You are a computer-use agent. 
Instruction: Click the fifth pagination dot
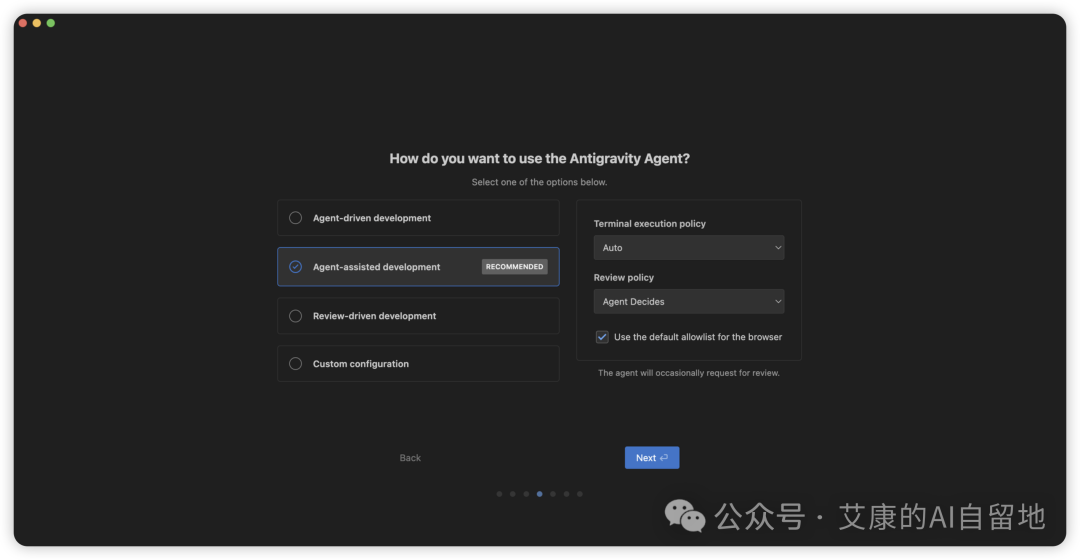point(553,494)
